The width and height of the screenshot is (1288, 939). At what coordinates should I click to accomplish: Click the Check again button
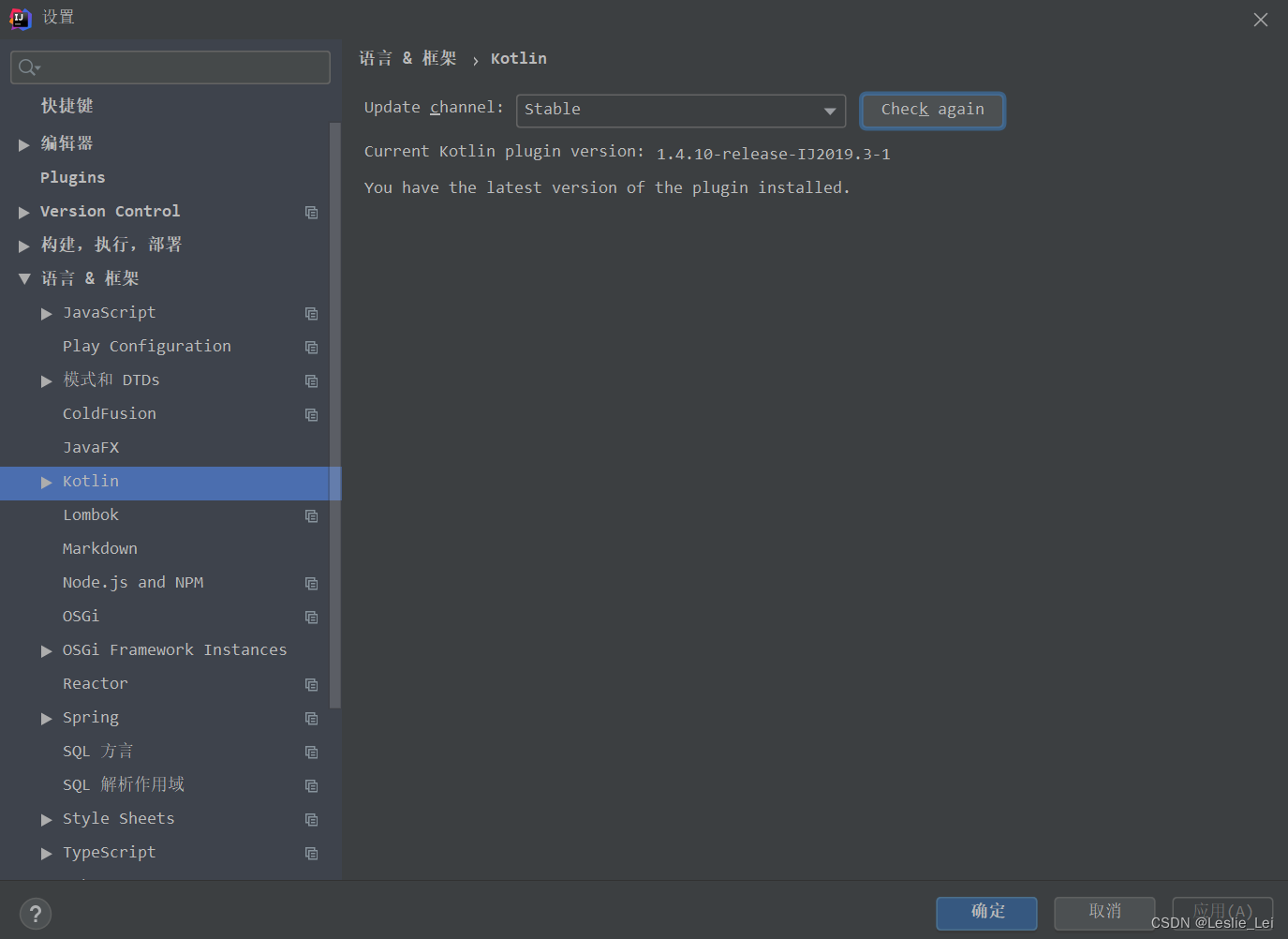click(x=932, y=111)
